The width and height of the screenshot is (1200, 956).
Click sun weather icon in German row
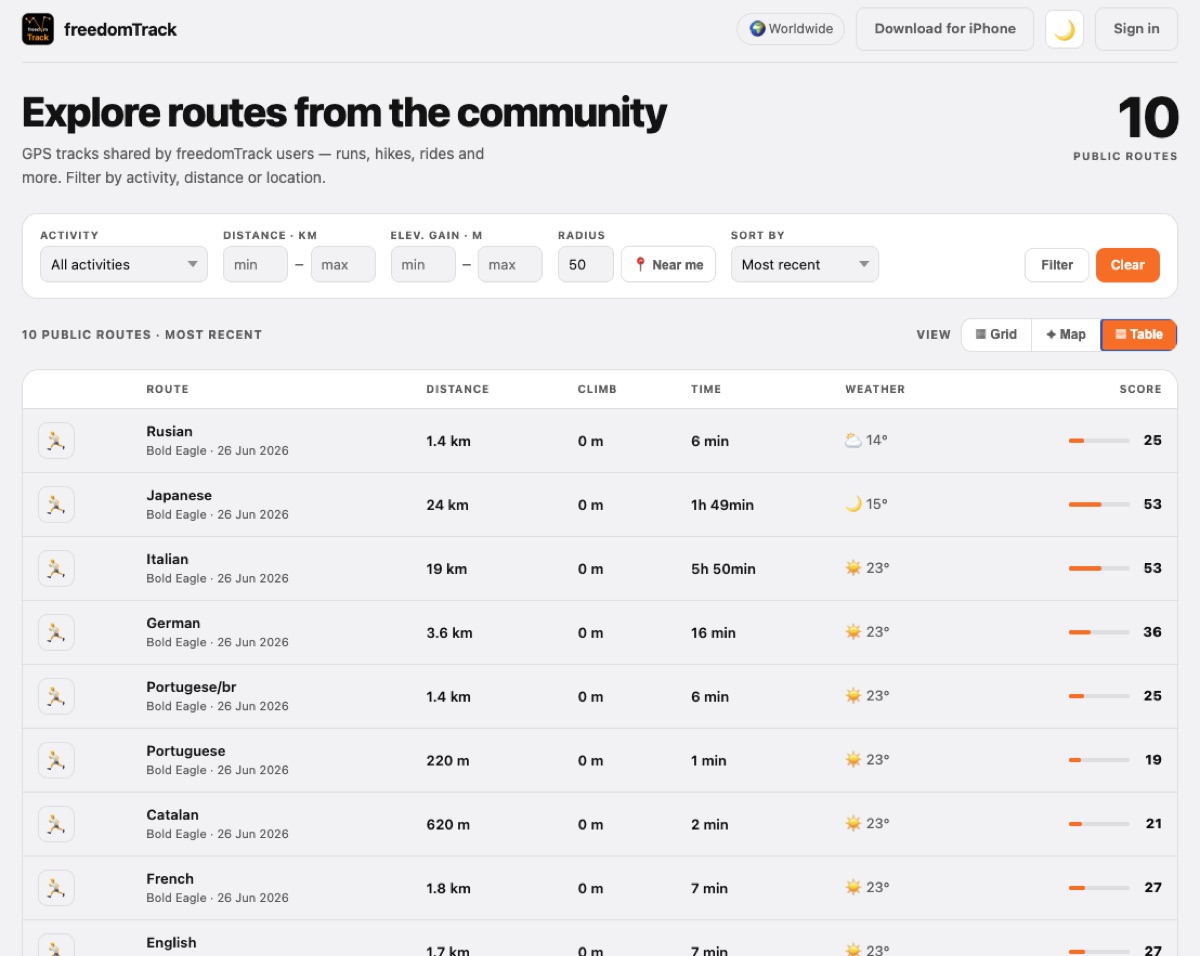coord(853,632)
